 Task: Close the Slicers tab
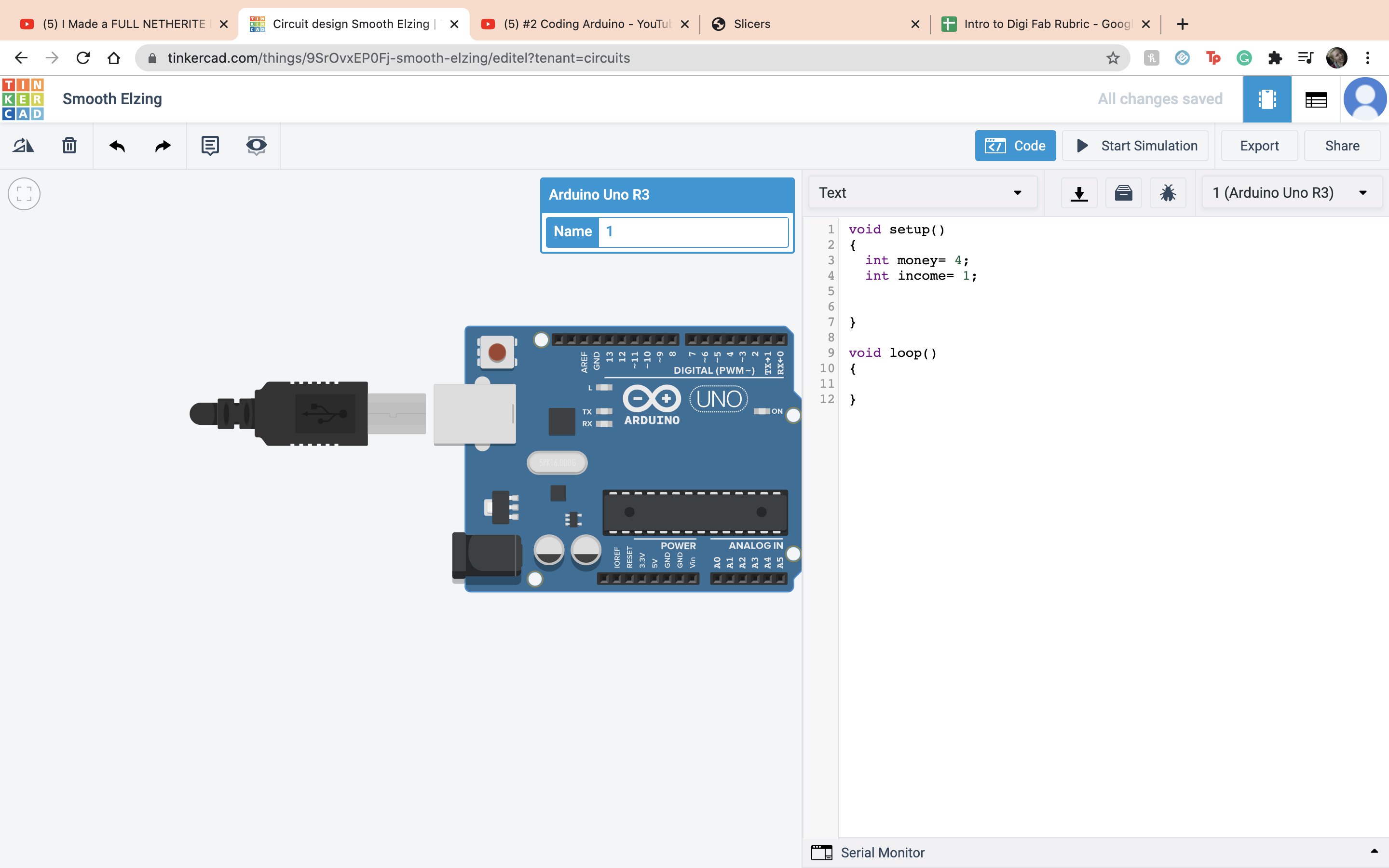(x=915, y=24)
